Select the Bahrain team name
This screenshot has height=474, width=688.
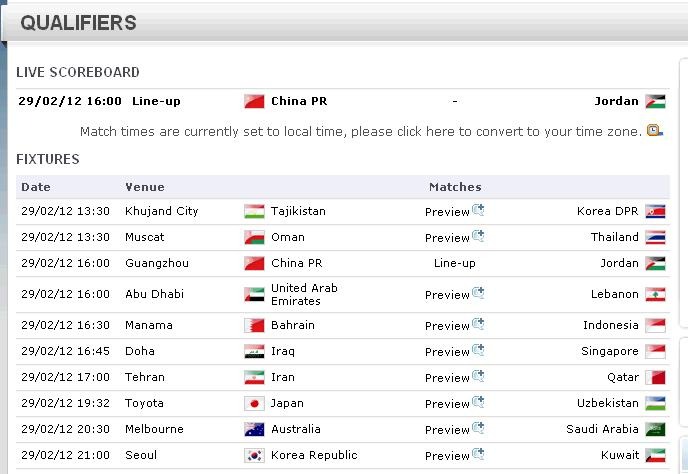point(293,325)
